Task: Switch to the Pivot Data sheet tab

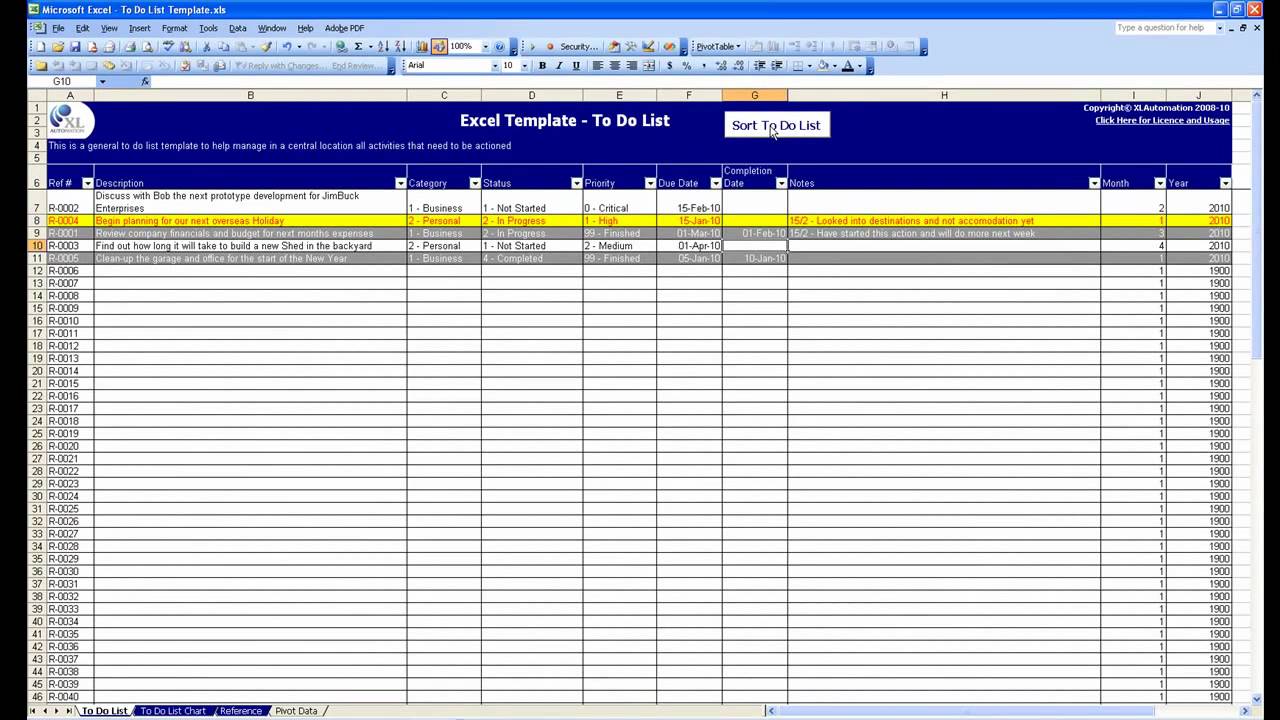Action: pos(296,711)
